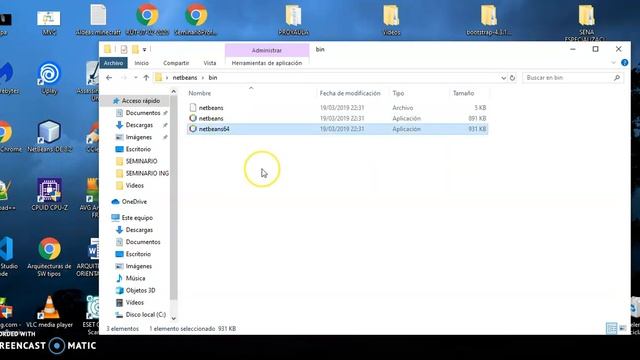This screenshot has height=360, width=640.
Task: Open pinned Documentos under Acceso rápido
Action: click(x=142, y=113)
